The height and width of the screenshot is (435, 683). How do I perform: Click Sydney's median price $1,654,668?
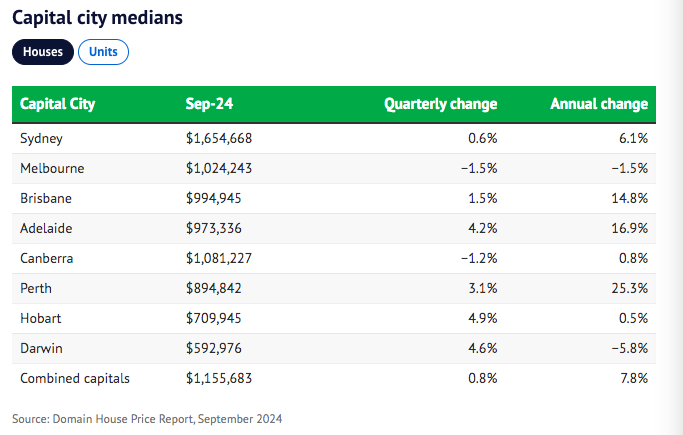tap(226, 138)
